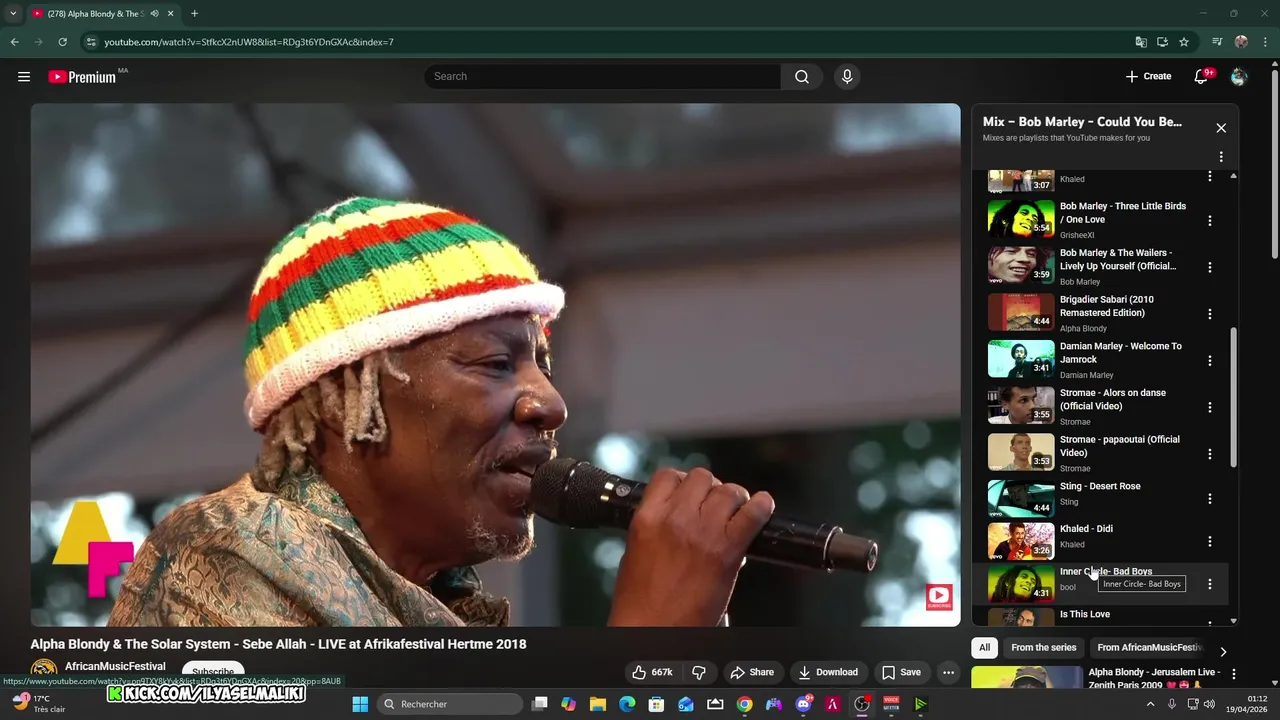Install app icon in address bar
The height and width of the screenshot is (720, 1280).
click(1162, 42)
